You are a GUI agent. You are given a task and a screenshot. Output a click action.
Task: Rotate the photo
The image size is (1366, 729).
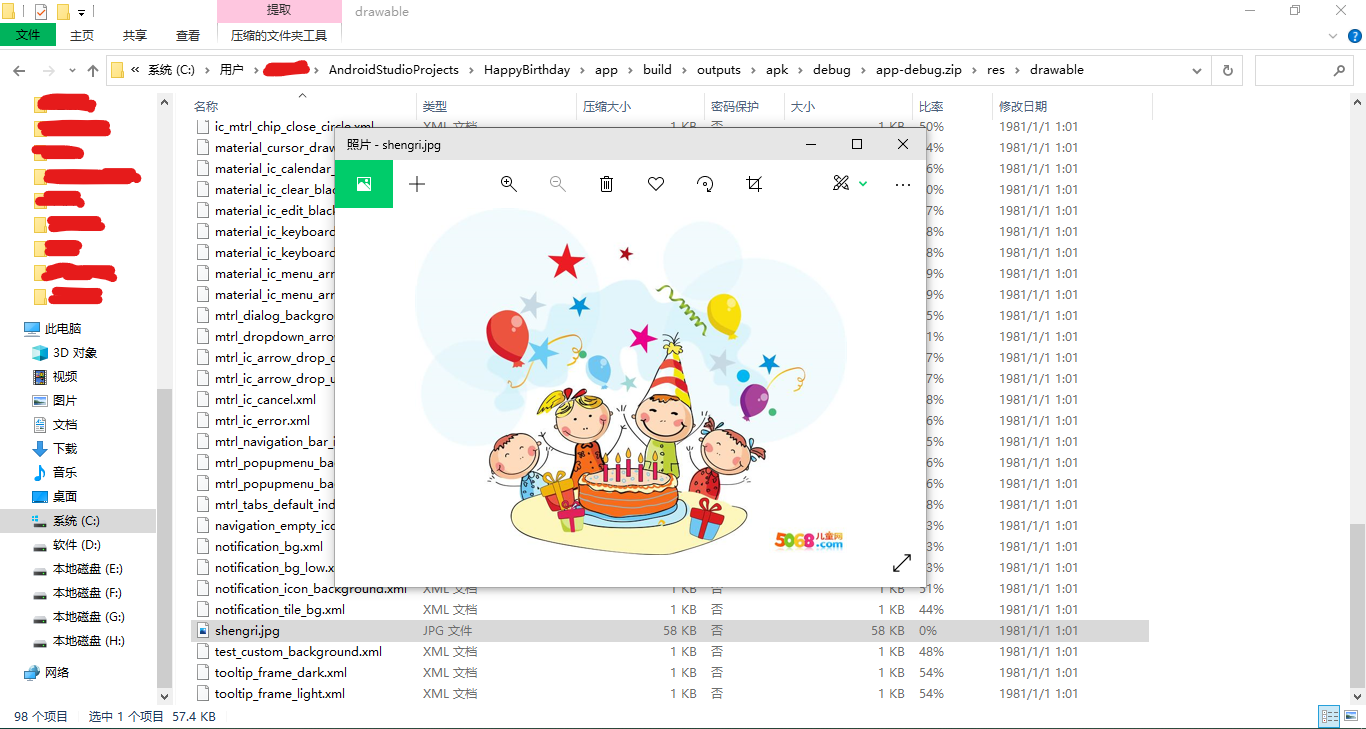pos(705,184)
